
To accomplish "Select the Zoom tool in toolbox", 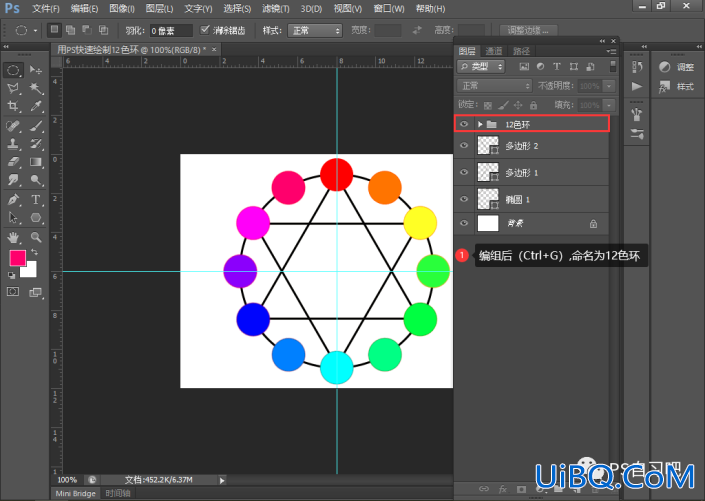I will 36,237.
